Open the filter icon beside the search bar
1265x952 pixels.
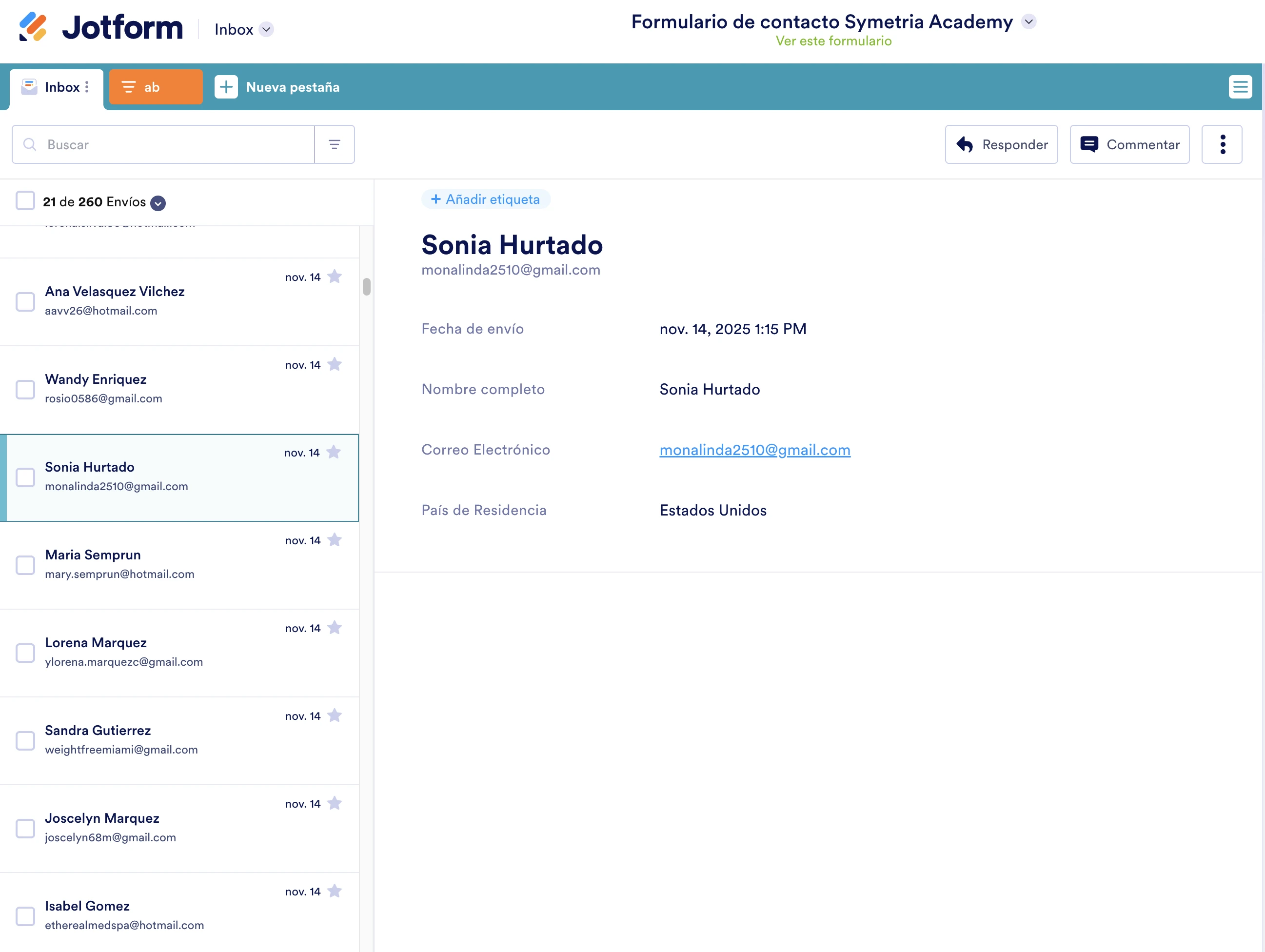[x=335, y=144]
